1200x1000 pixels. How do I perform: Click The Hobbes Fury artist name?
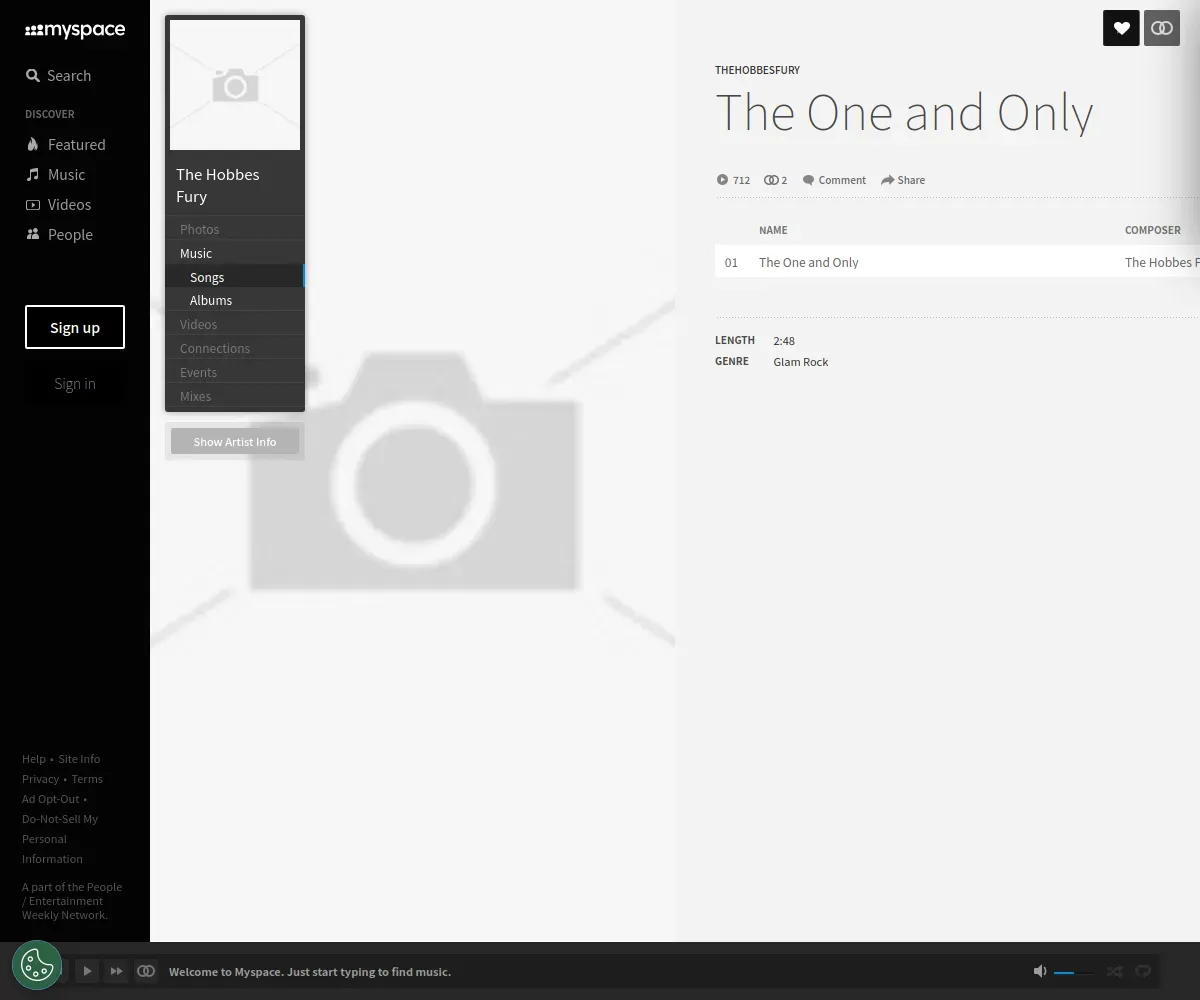(x=218, y=186)
